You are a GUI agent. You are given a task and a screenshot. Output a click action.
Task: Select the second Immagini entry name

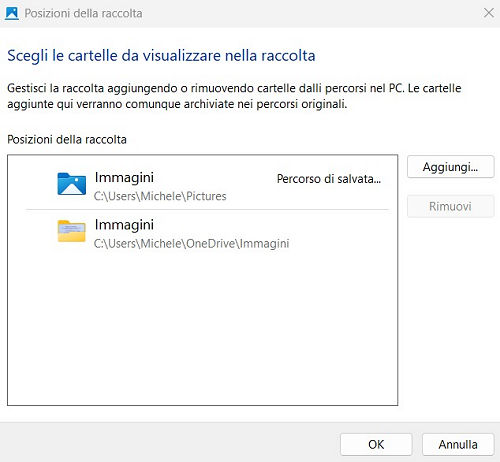pos(124,225)
